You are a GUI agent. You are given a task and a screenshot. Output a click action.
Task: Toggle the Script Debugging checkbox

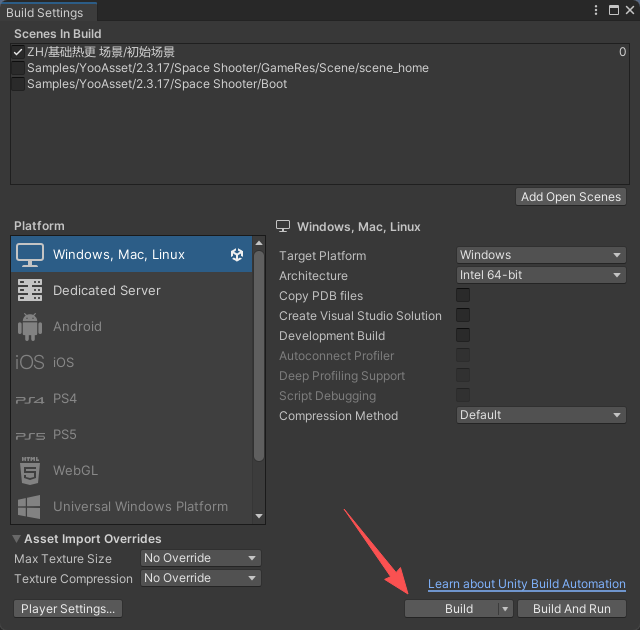click(x=463, y=395)
